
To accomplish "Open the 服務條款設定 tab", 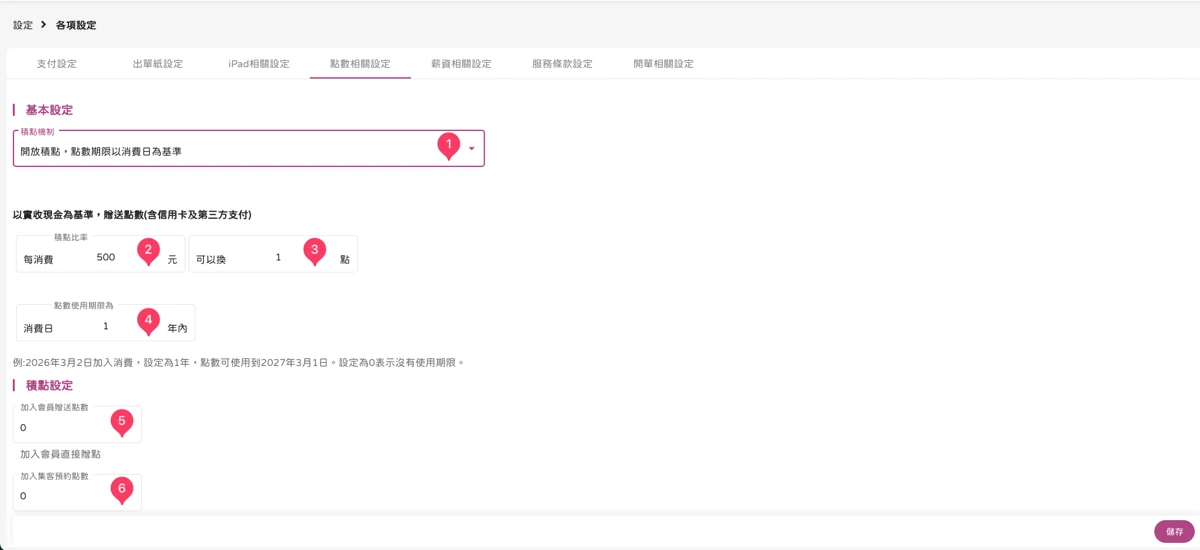I will [562, 64].
